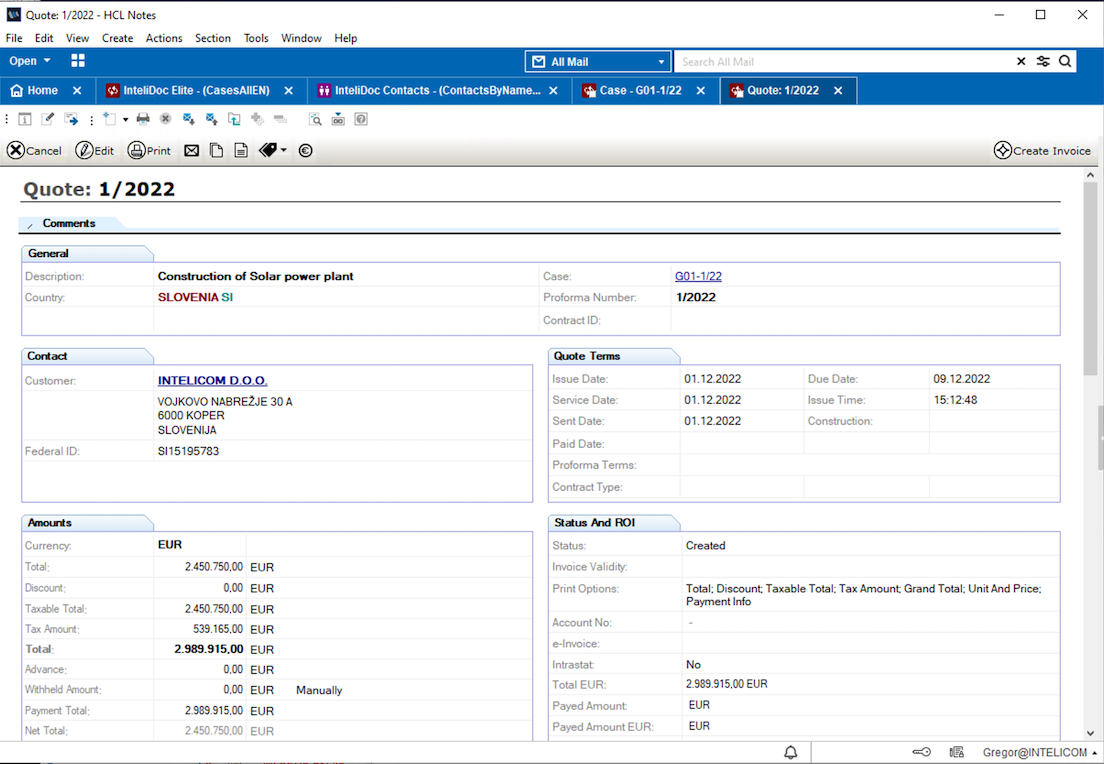Click the envelope mail icon in action bar
This screenshot has height=764, width=1104.
tap(192, 150)
